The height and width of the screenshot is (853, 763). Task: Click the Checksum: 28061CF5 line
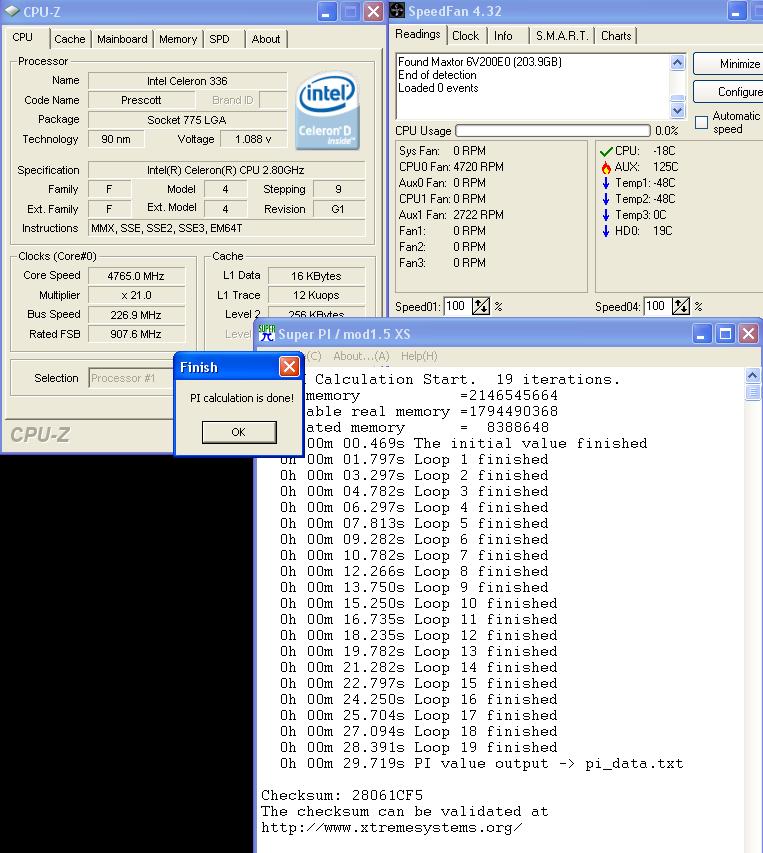(x=342, y=795)
